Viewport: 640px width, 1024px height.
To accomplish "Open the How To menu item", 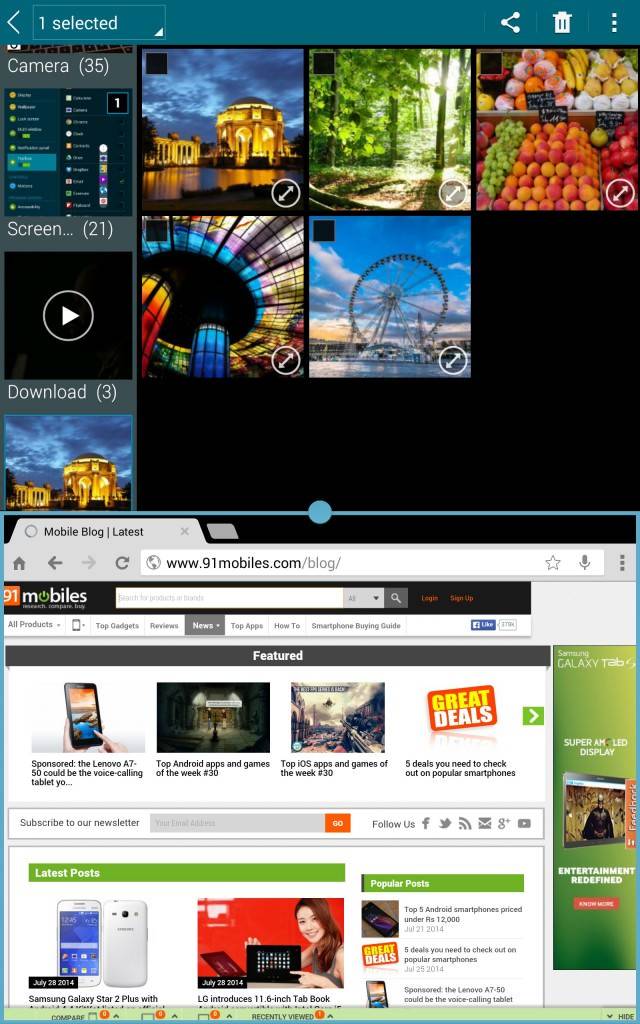I will [x=287, y=626].
